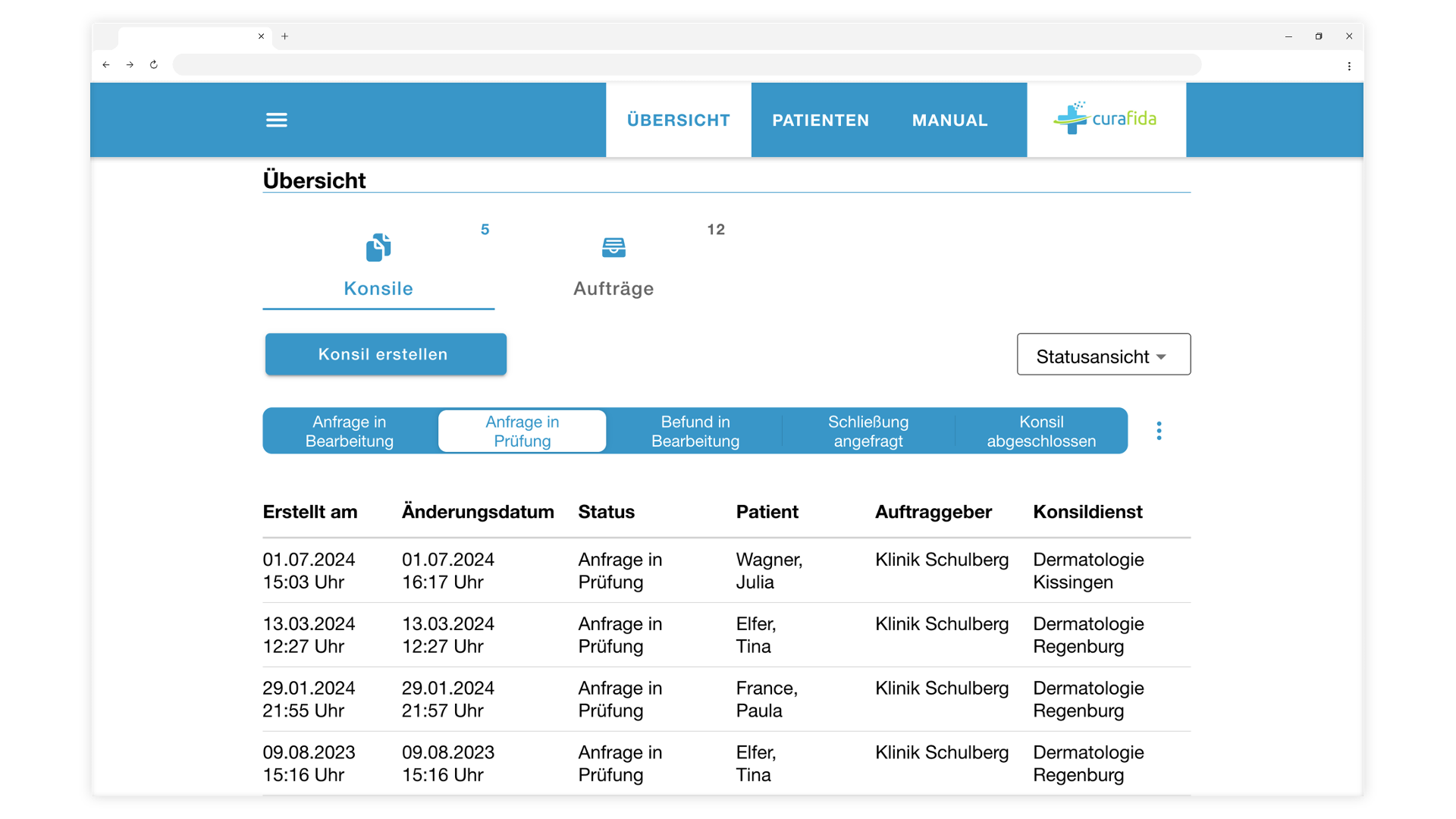Click the 01.07.2024 16:17 Uhr Änderungsdatum

tap(448, 570)
